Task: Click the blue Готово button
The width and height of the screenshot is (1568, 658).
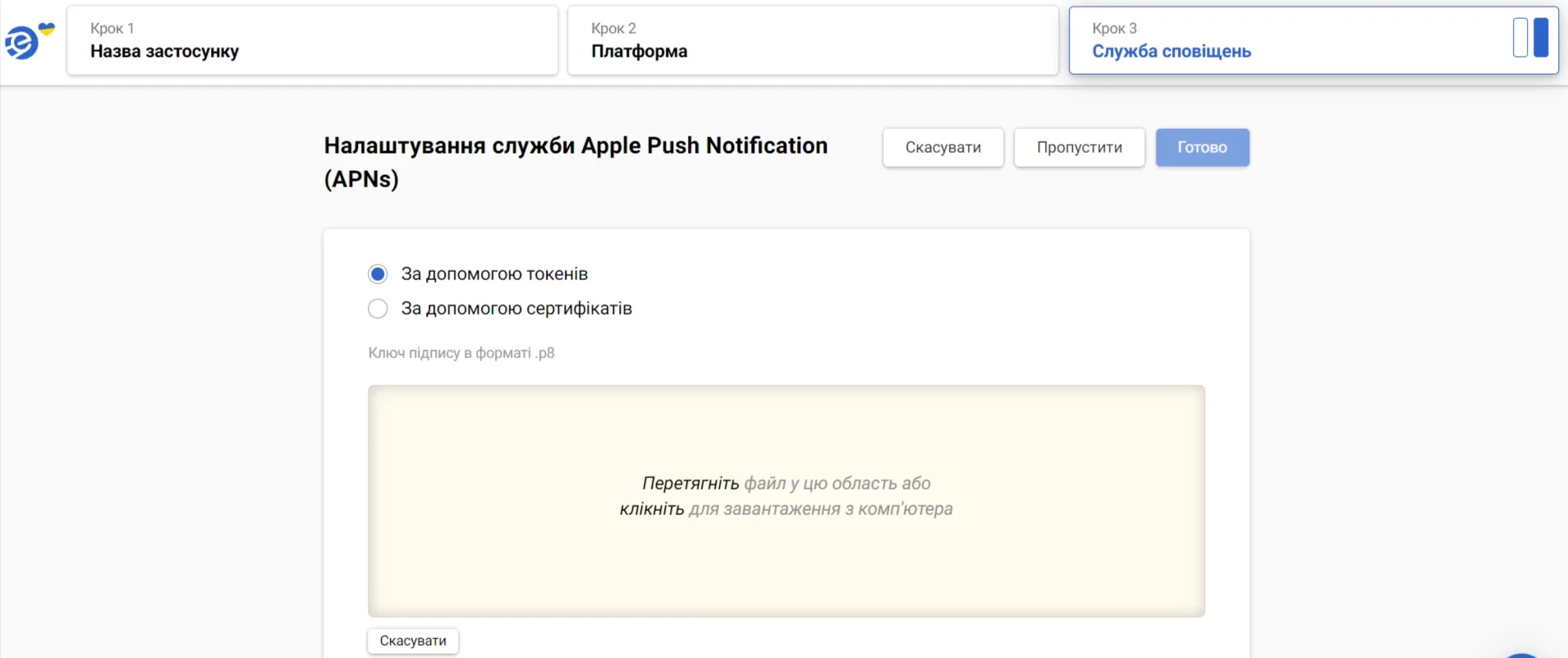Action: [1203, 148]
